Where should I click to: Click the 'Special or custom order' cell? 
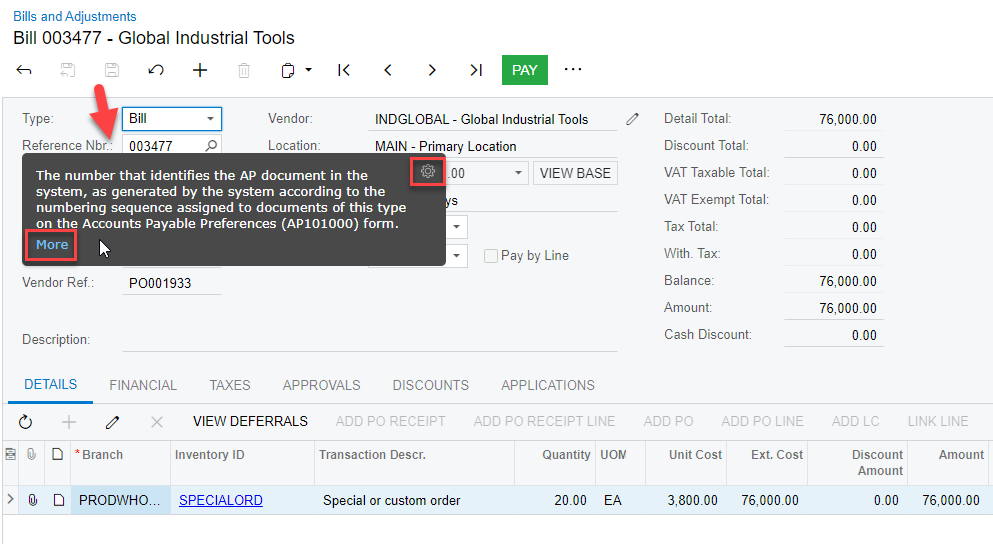(414, 500)
